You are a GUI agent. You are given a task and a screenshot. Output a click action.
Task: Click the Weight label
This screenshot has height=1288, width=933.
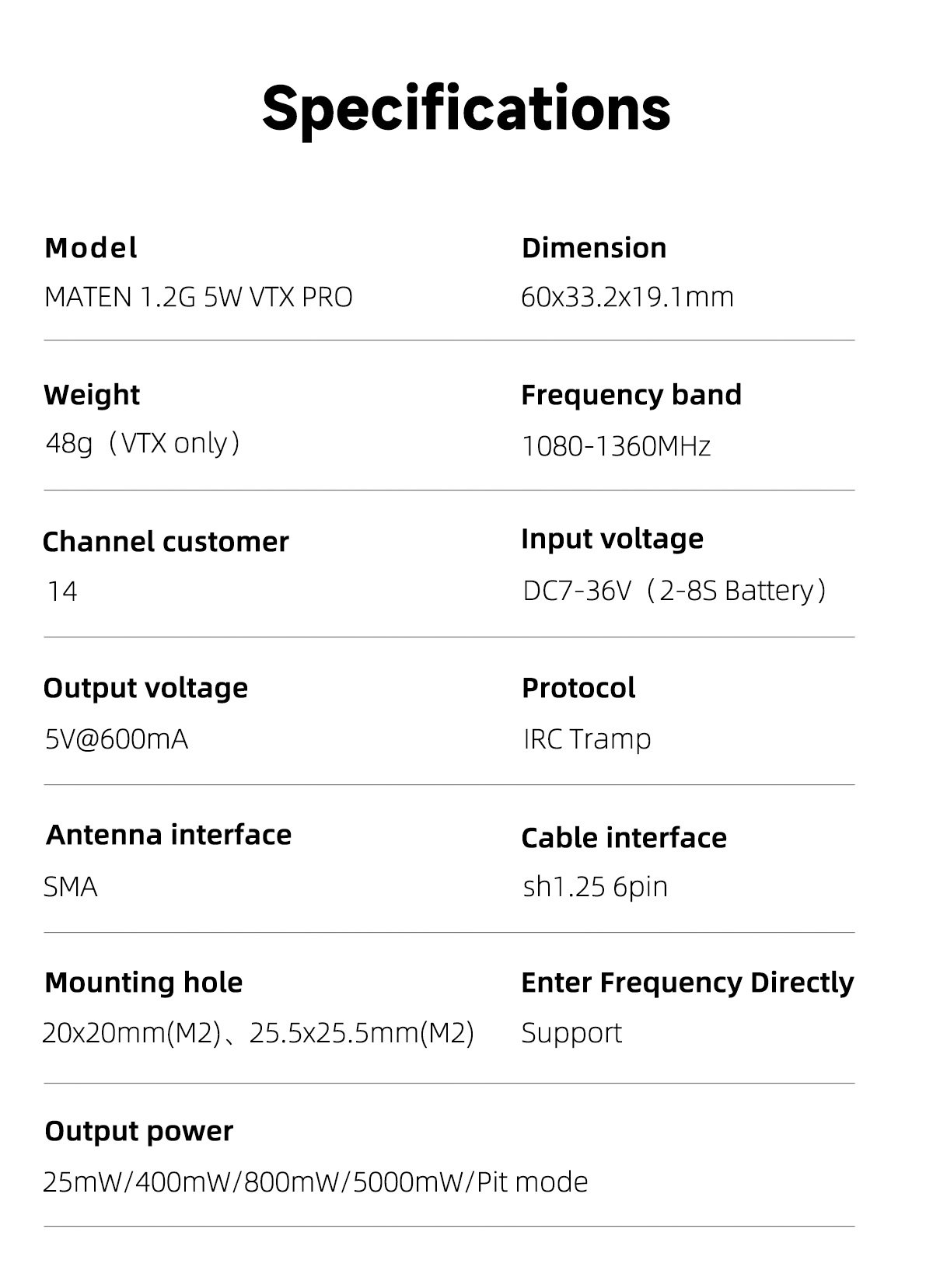coord(92,395)
